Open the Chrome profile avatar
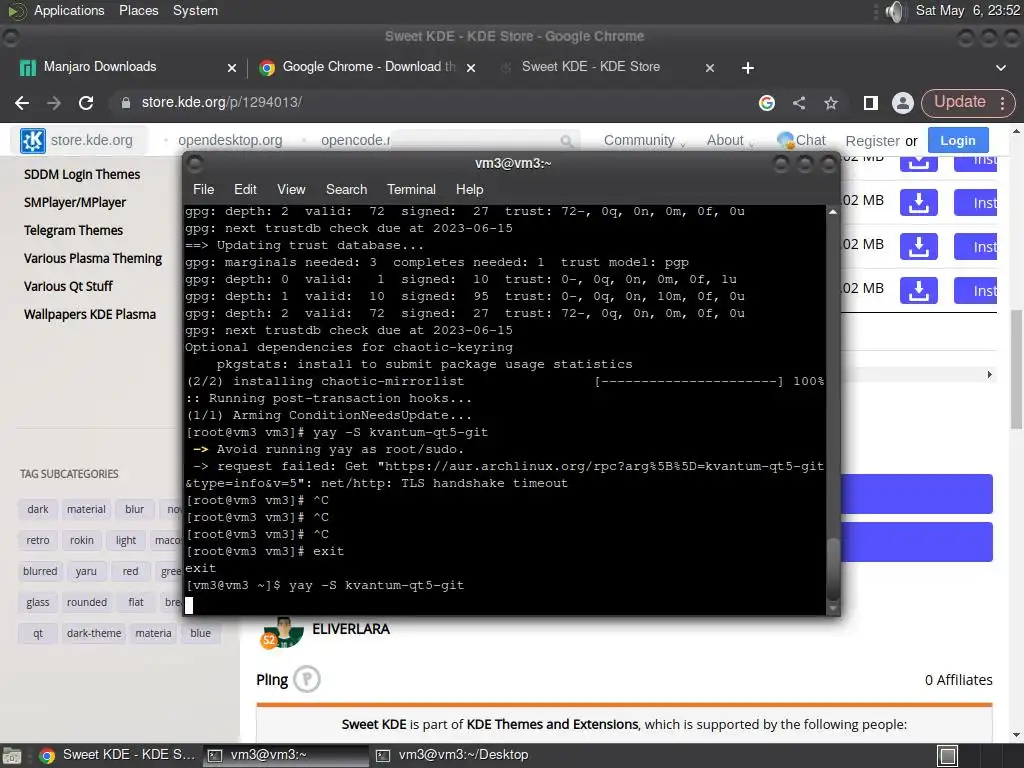The width and height of the screenshot is (1024, 768). coord(903,103)
